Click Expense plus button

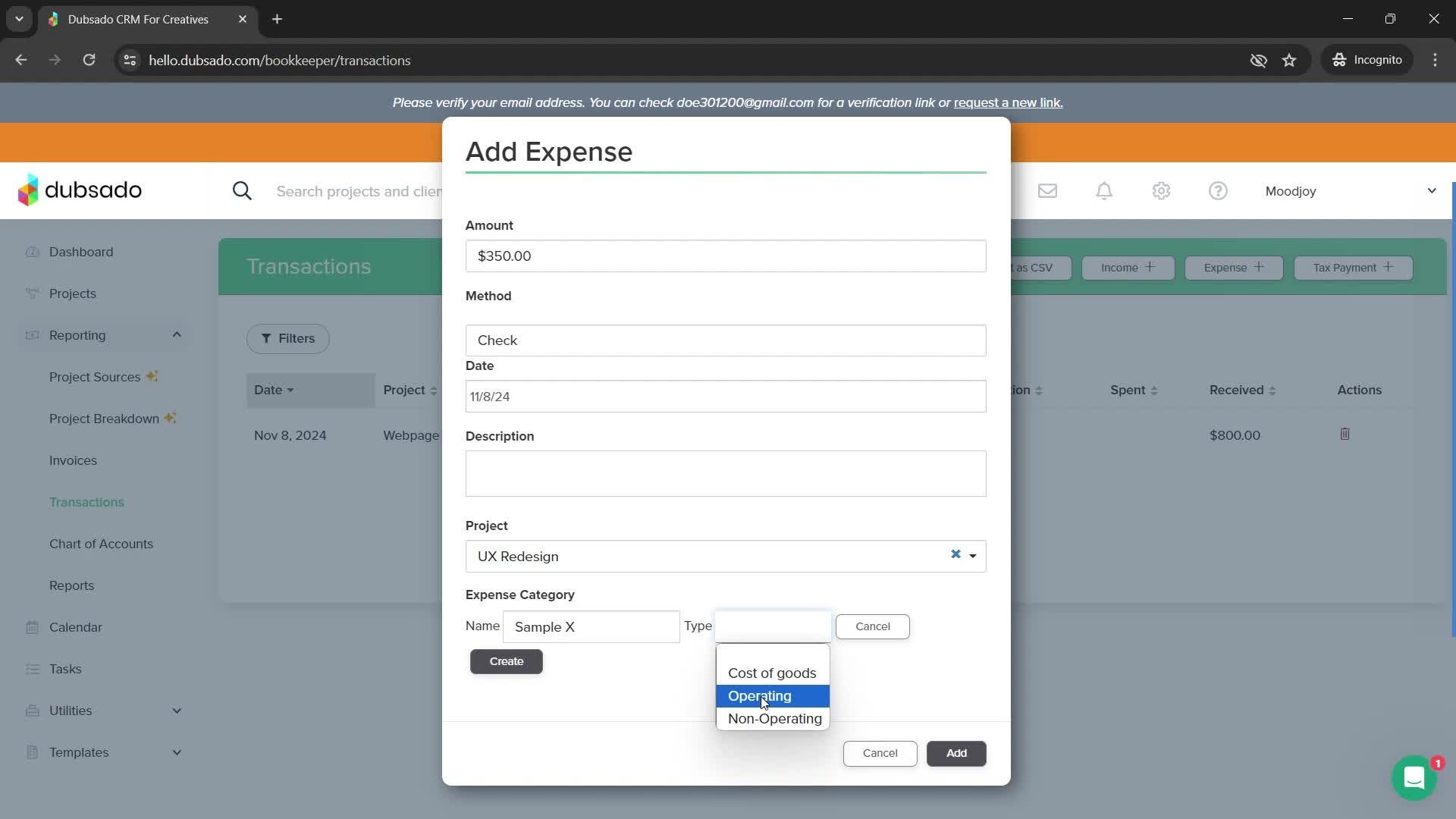point(1234,267)
